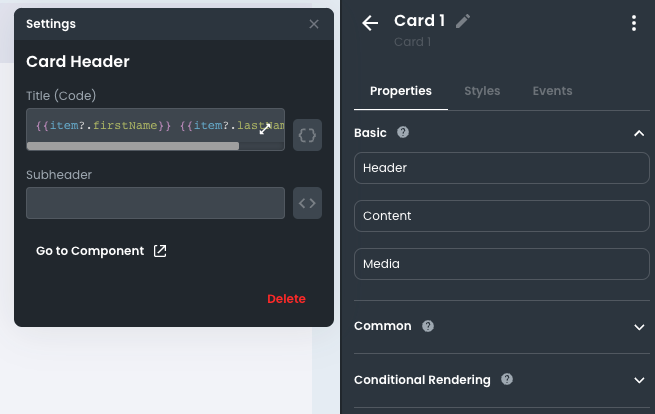Click the Title code horizontal scrollbar

coord(133,146)
